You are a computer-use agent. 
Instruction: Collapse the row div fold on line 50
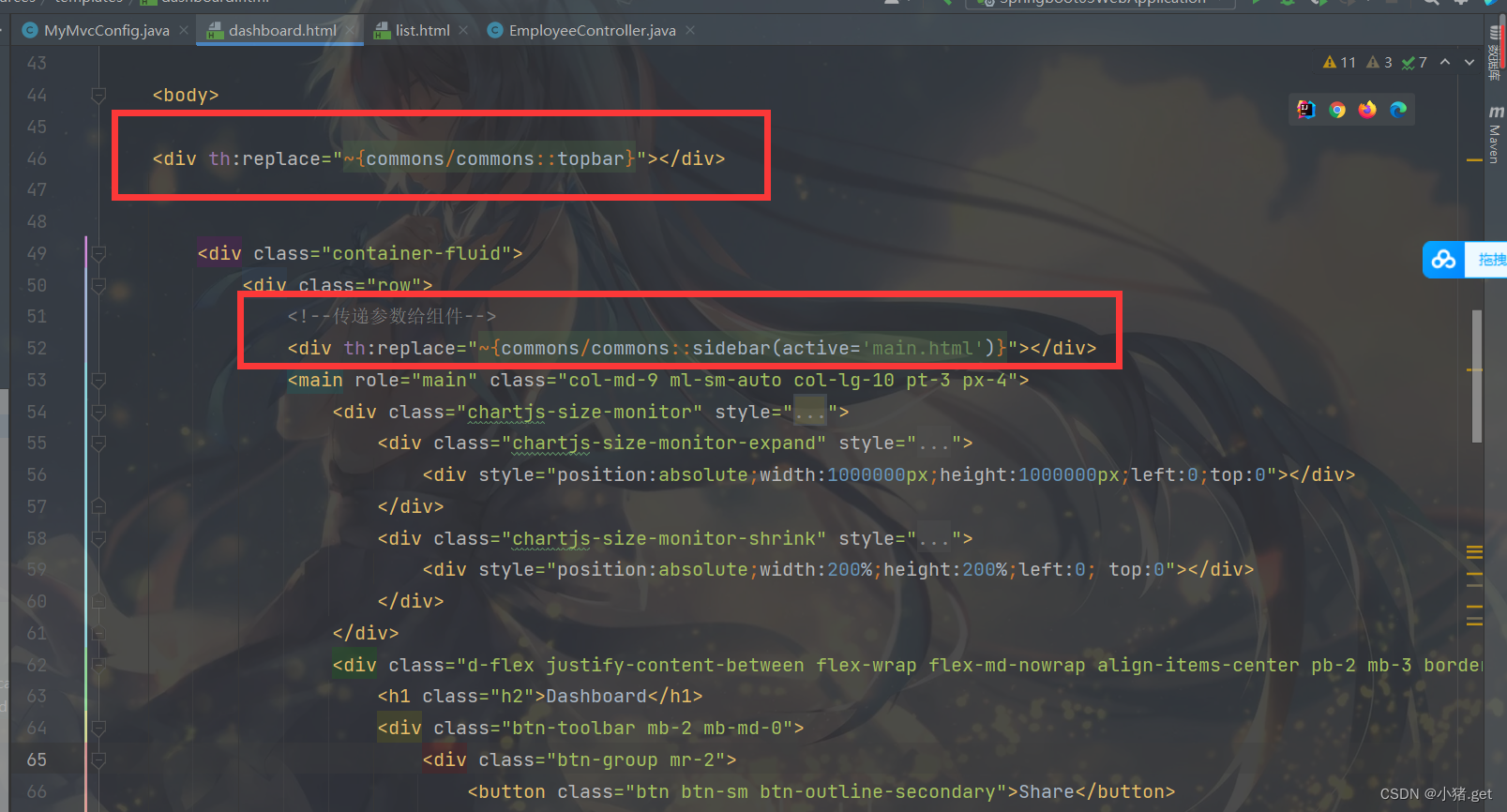coord(98,285)
